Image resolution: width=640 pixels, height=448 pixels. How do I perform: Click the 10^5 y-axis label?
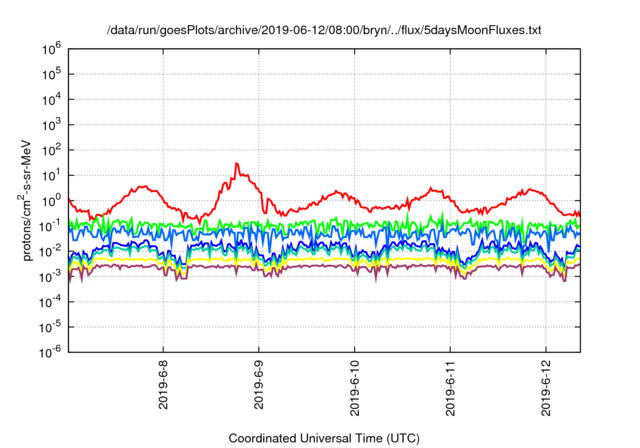point(52,75)
